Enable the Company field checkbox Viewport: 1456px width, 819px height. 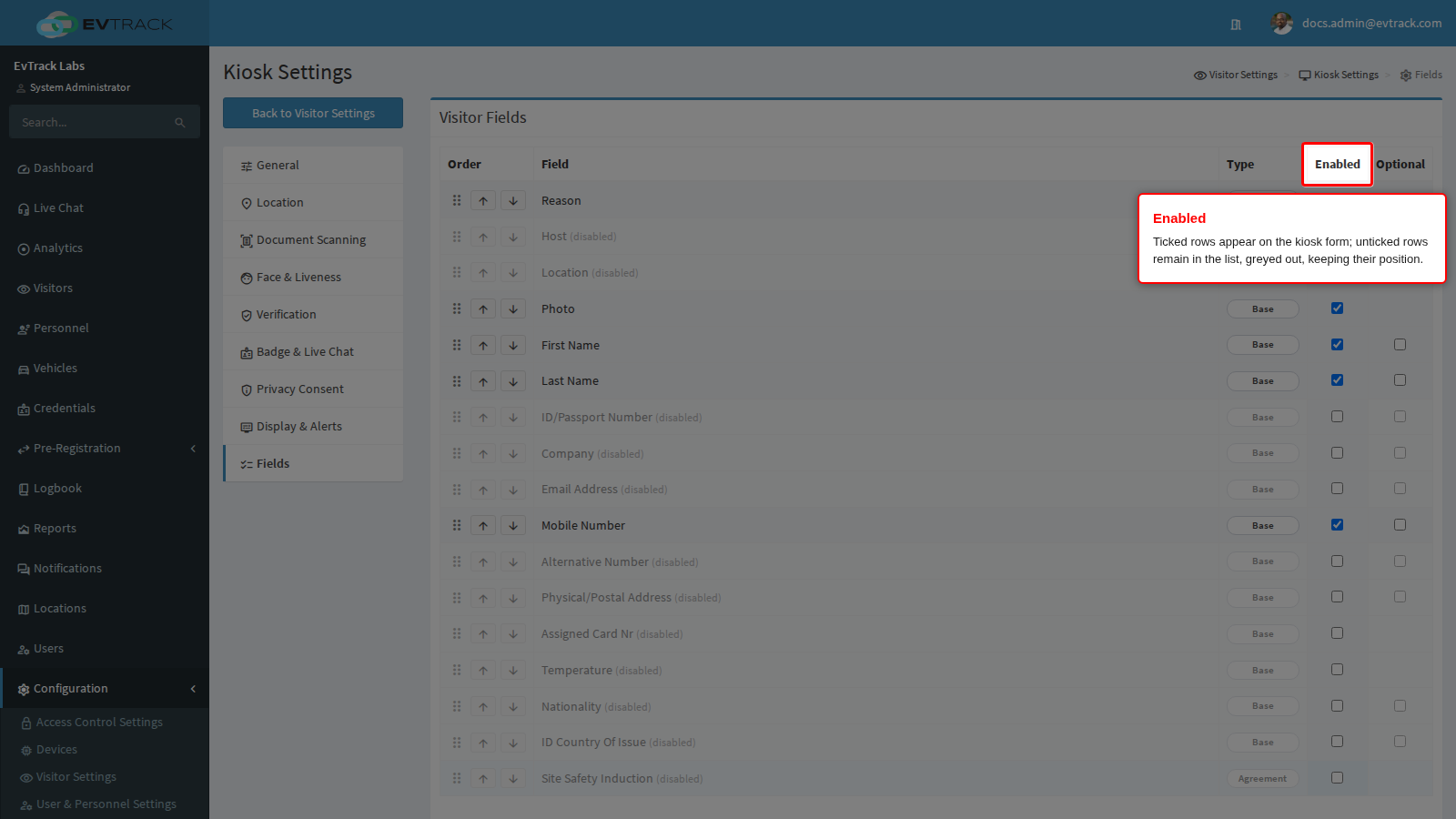coord(1337,453)
